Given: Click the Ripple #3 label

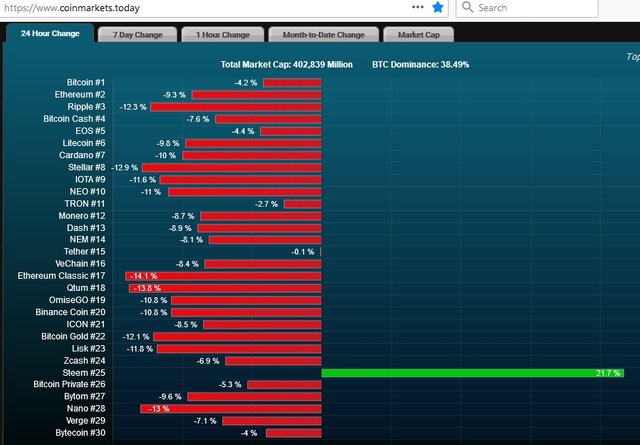Looking at the screenshot, I should pyautogui.click(x=86, y=107).
